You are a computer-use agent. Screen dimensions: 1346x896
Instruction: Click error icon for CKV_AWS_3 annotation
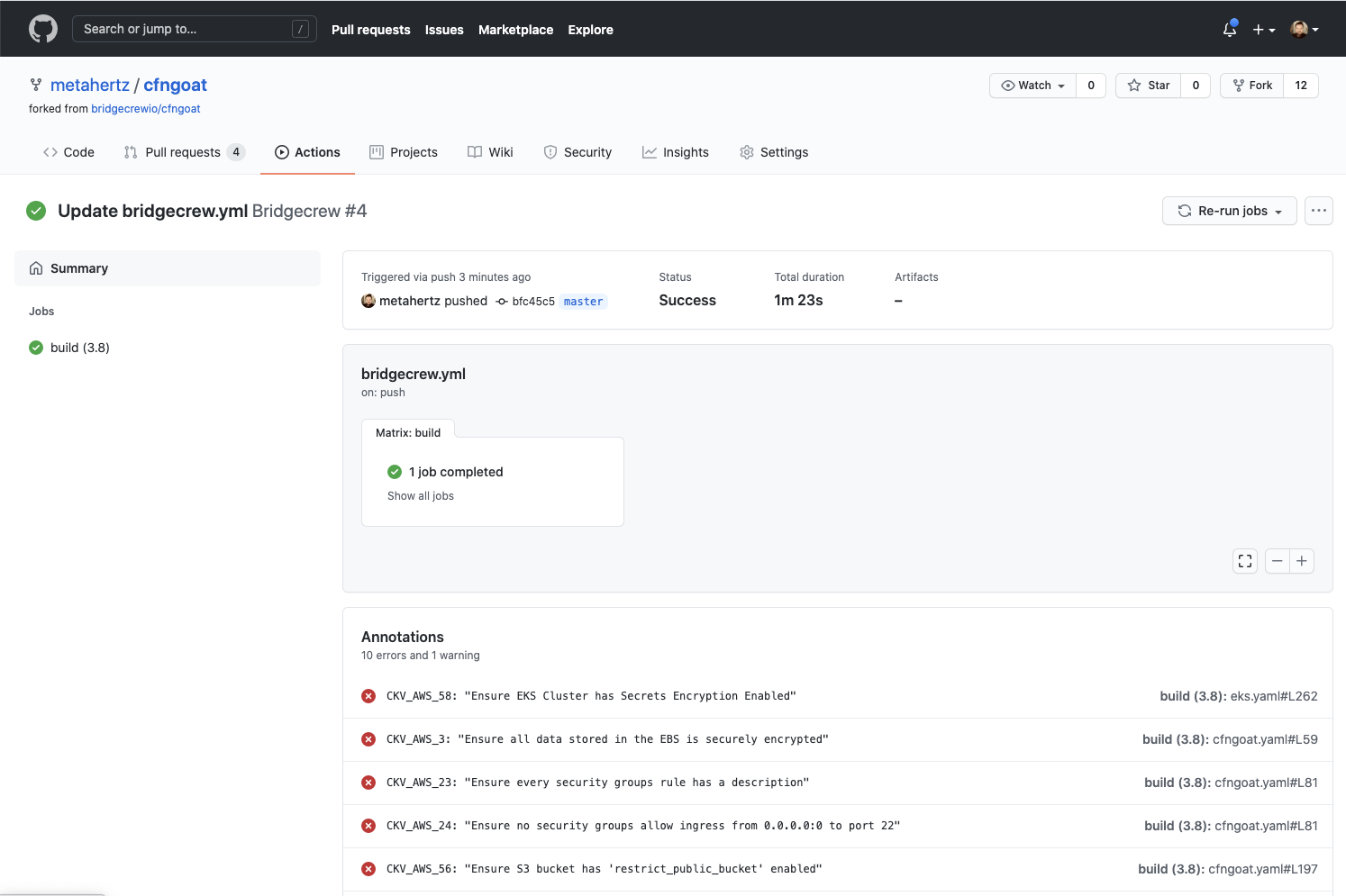368,739
